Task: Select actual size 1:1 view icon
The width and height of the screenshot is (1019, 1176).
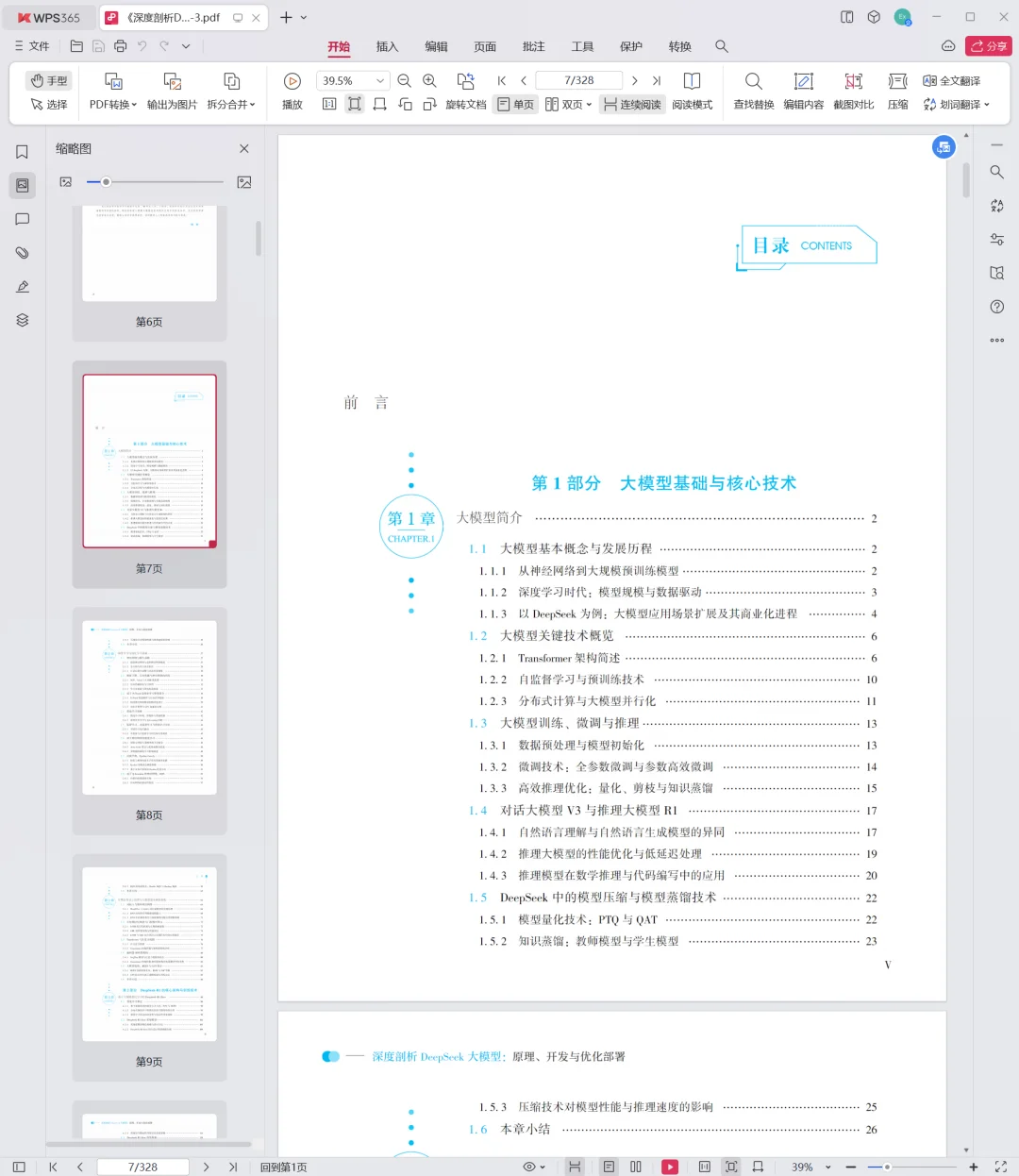Action: tap(329, 105)
